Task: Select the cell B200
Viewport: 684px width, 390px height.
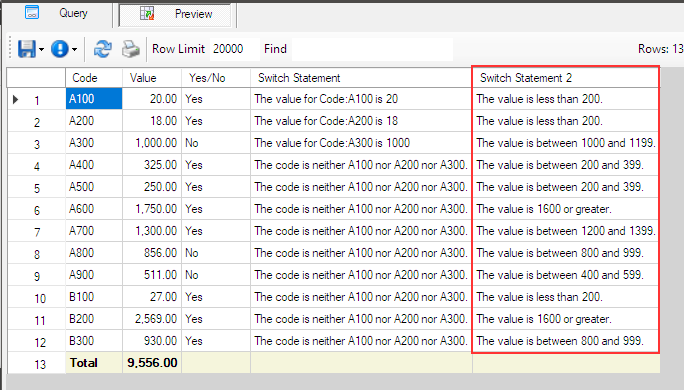Action: pos(94,319)
